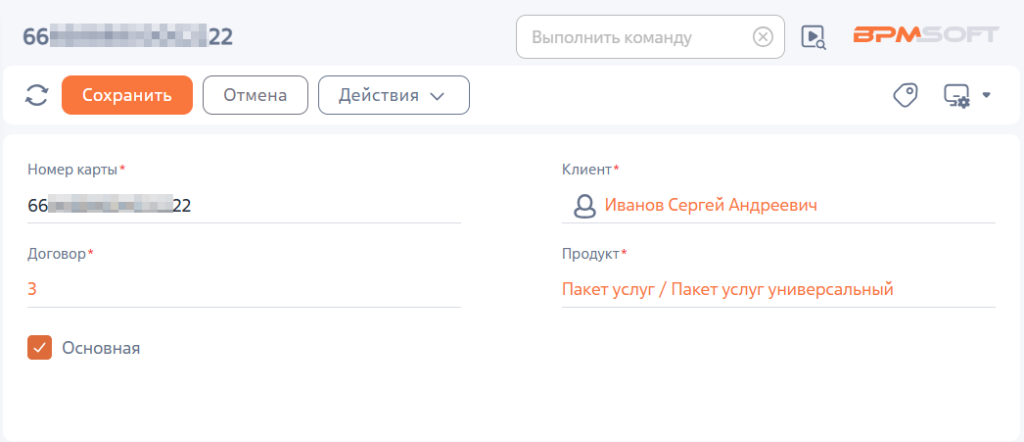
Task: Open the process run search icon
Action: pos(814,37)
